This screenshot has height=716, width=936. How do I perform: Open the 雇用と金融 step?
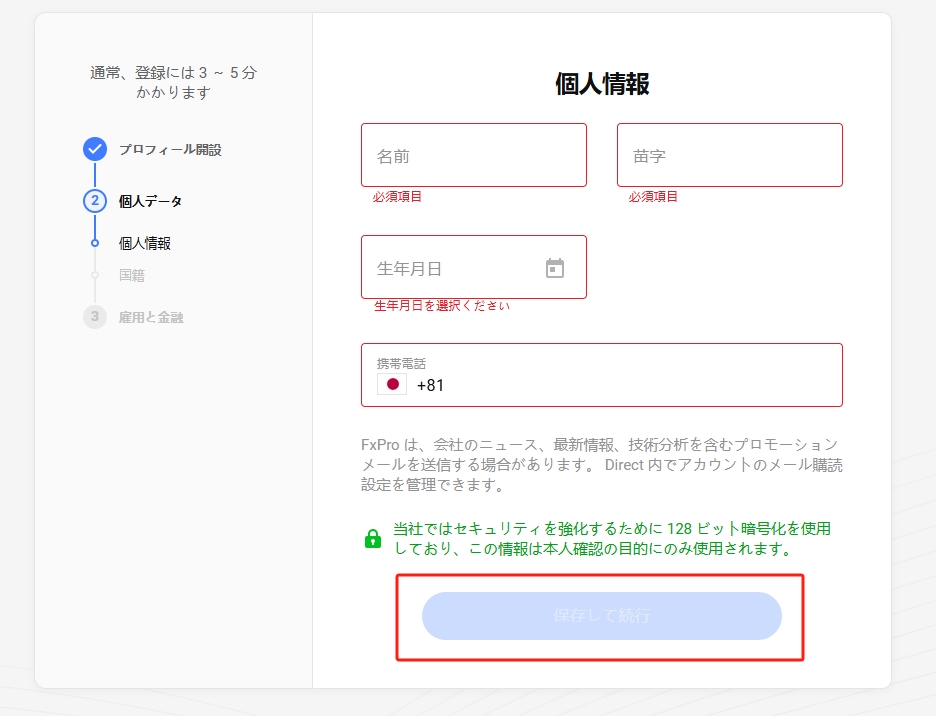click(x=151, y=317)
